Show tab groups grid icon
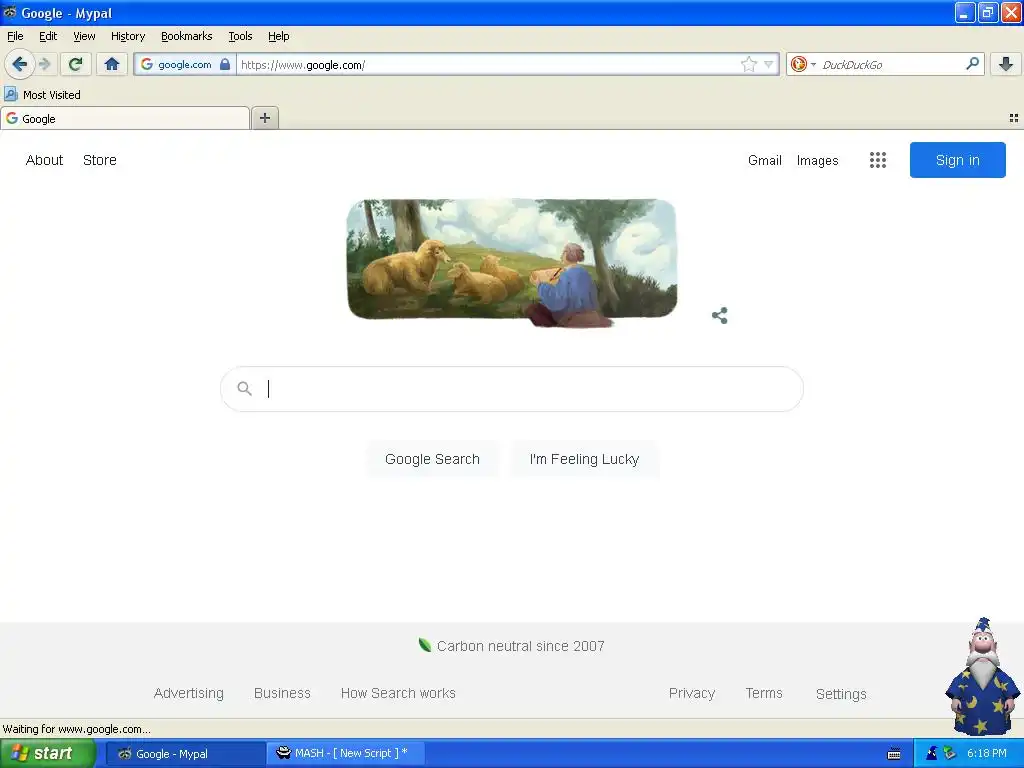 click(x=1014, y=118)
